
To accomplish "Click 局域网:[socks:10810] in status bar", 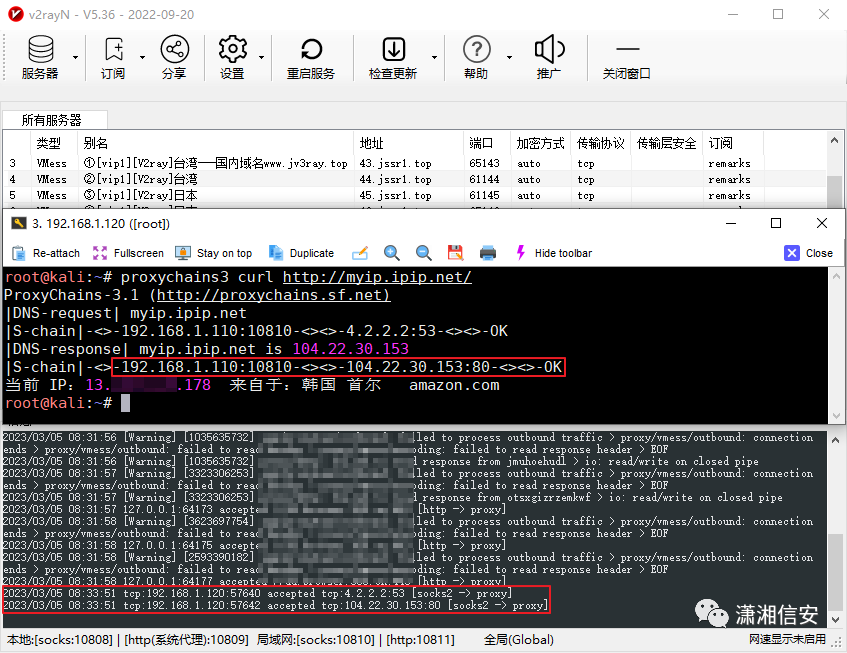I will pyautogui.click(x=315, y=640).
